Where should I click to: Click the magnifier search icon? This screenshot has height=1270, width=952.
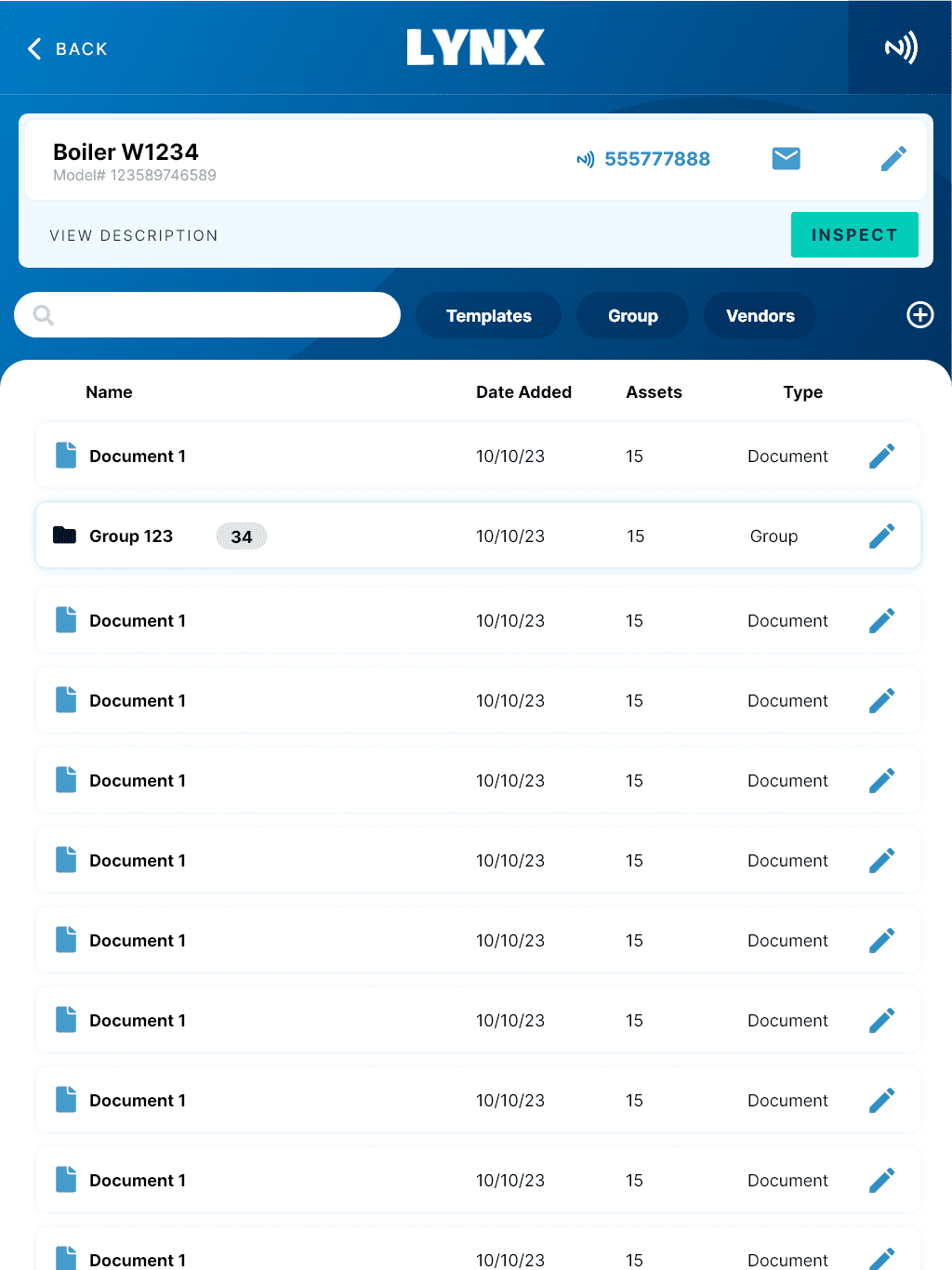tap(44, 315)
